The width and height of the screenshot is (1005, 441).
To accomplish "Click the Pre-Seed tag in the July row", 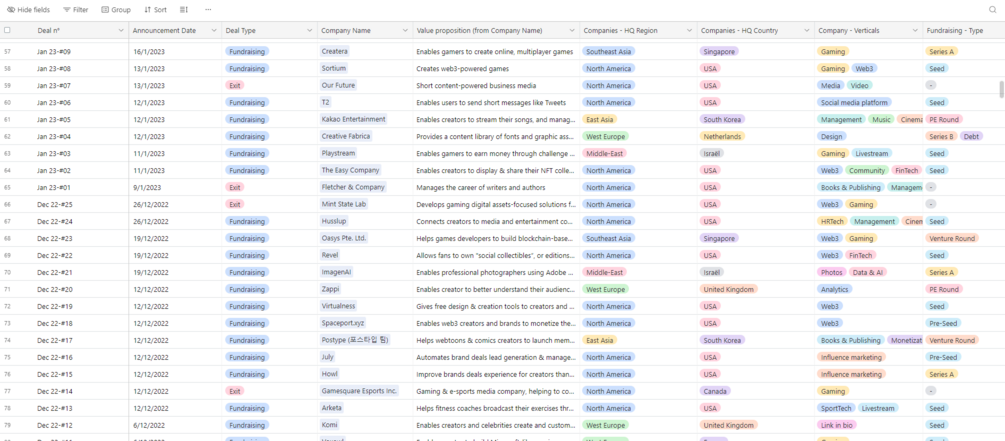I will 943,357.
